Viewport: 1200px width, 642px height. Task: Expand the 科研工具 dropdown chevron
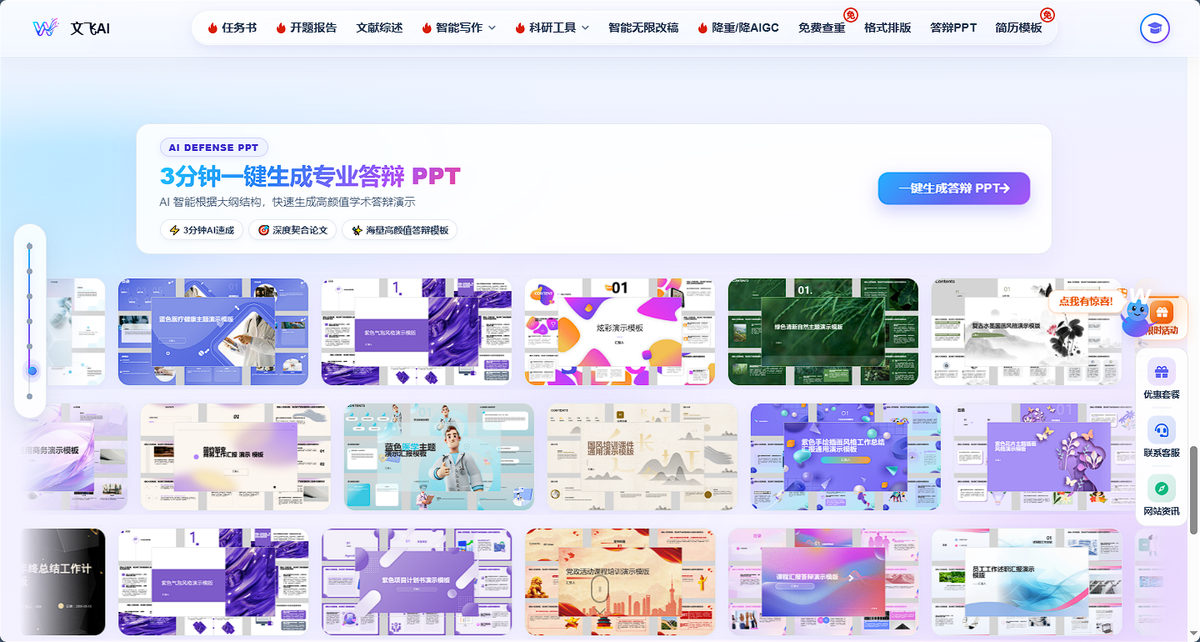pos(585,28)
